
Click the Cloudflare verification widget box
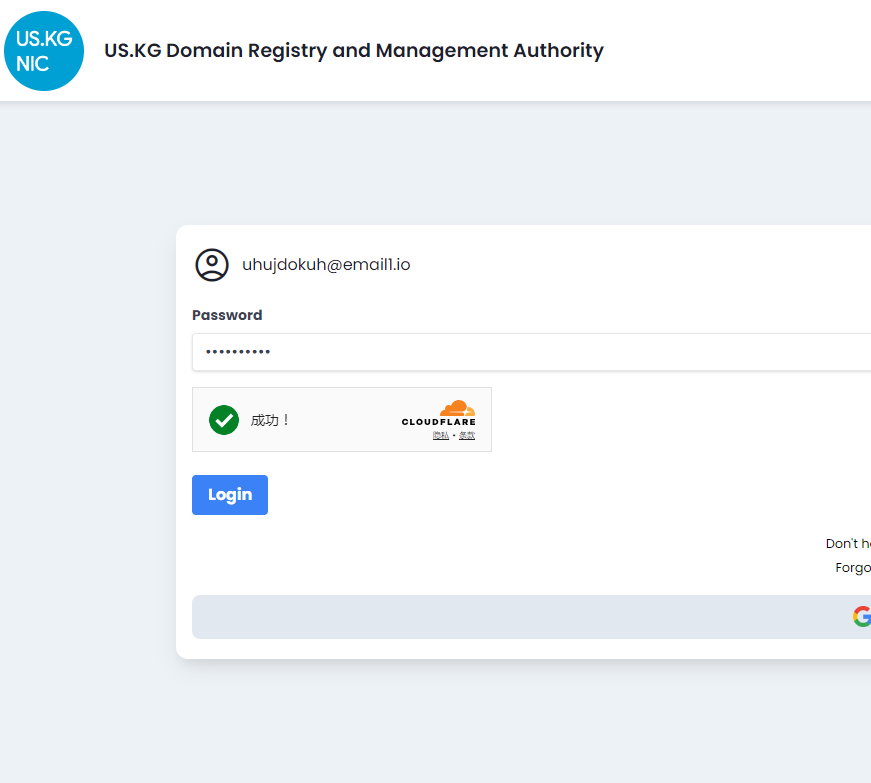[340, 420]
